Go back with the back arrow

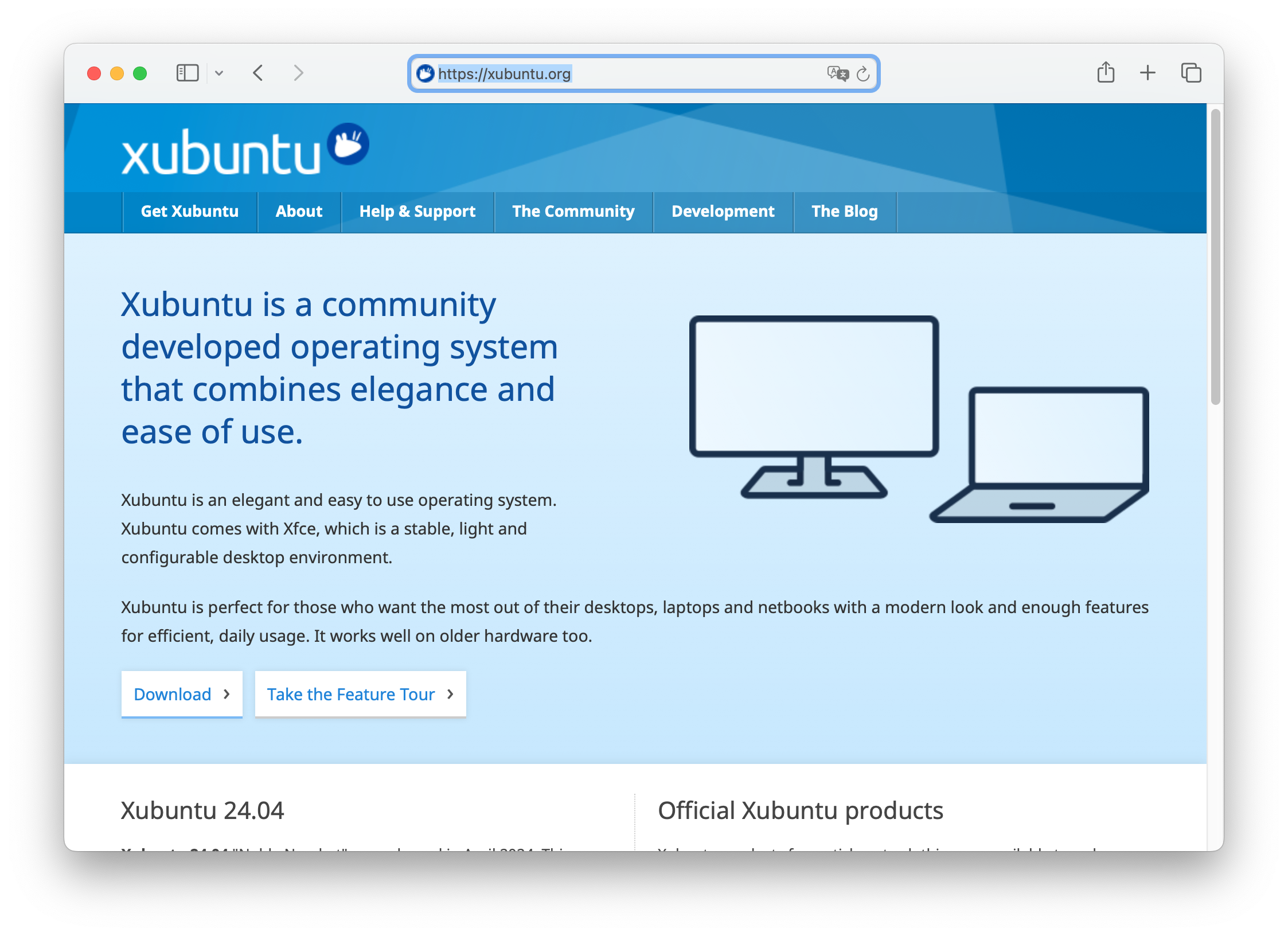[x=258, y=73]
